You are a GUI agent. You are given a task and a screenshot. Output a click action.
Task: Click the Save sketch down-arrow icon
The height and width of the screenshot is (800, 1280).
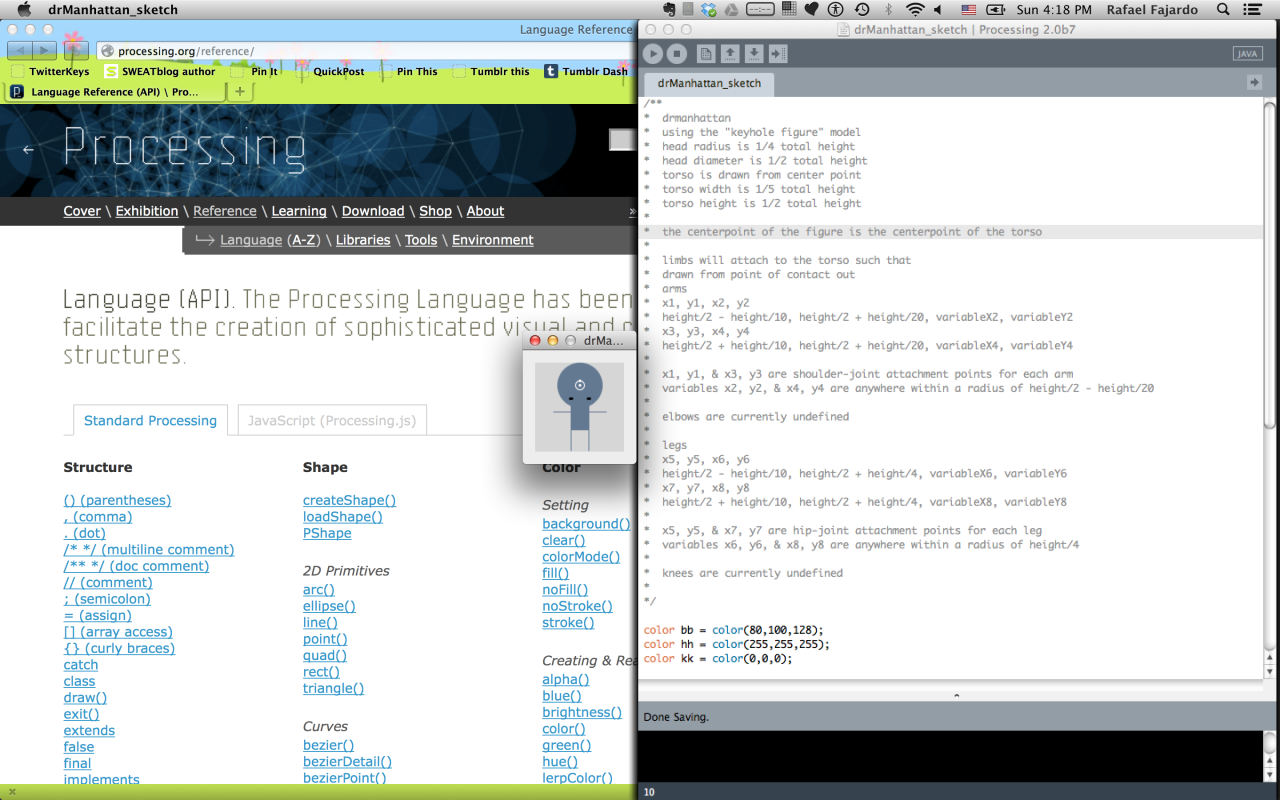tap(754, 54)
